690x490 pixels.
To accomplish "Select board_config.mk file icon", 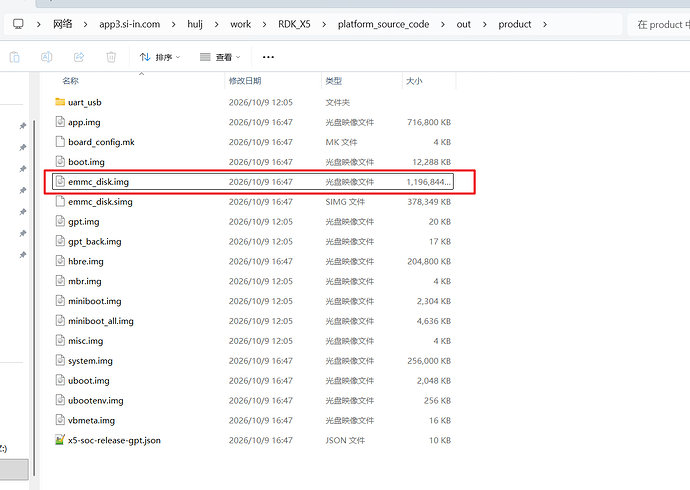I will 60,141.
